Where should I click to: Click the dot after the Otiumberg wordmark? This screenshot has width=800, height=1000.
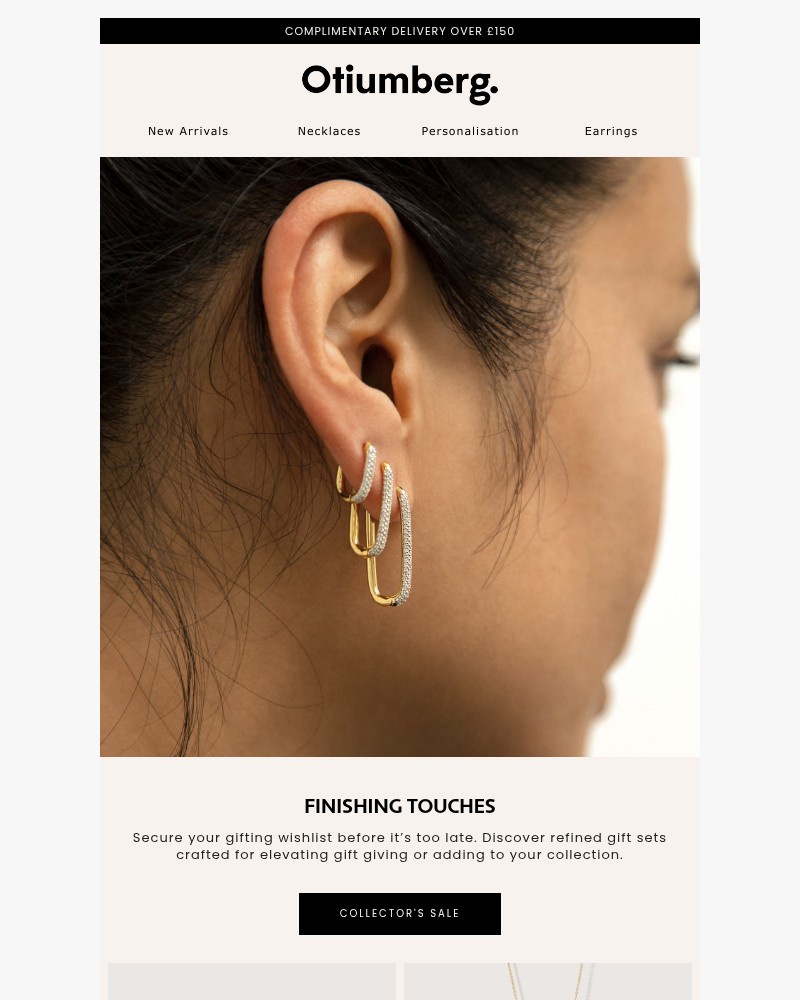tap(495, 91)
